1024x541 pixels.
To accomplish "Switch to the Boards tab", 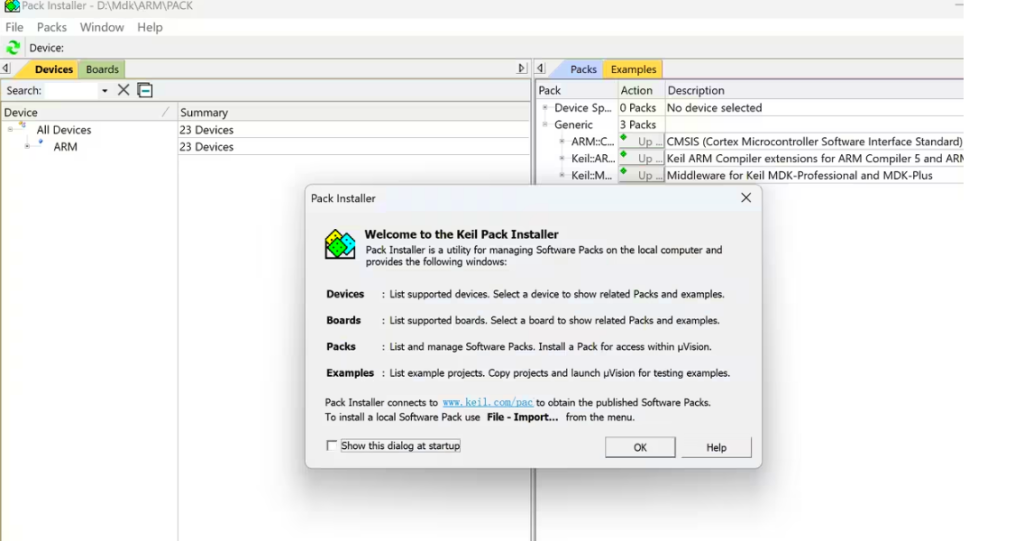I will (x=102, y=69).
